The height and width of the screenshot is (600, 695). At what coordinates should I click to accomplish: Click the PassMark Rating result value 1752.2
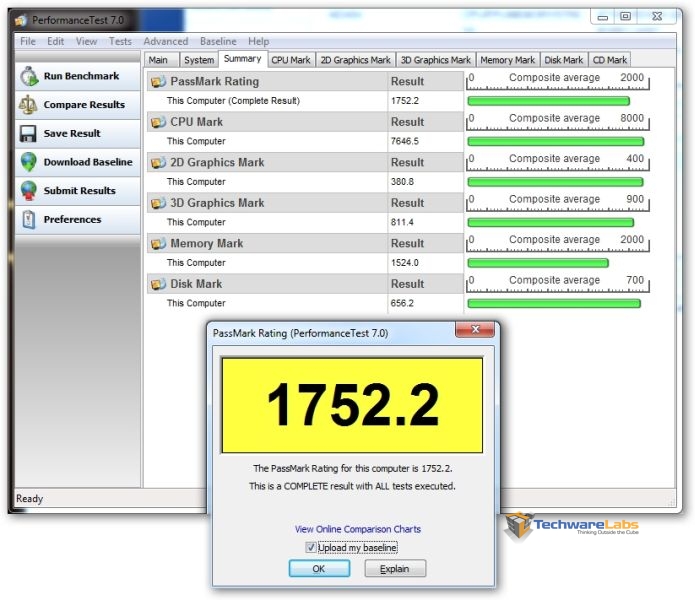(405, 101)
